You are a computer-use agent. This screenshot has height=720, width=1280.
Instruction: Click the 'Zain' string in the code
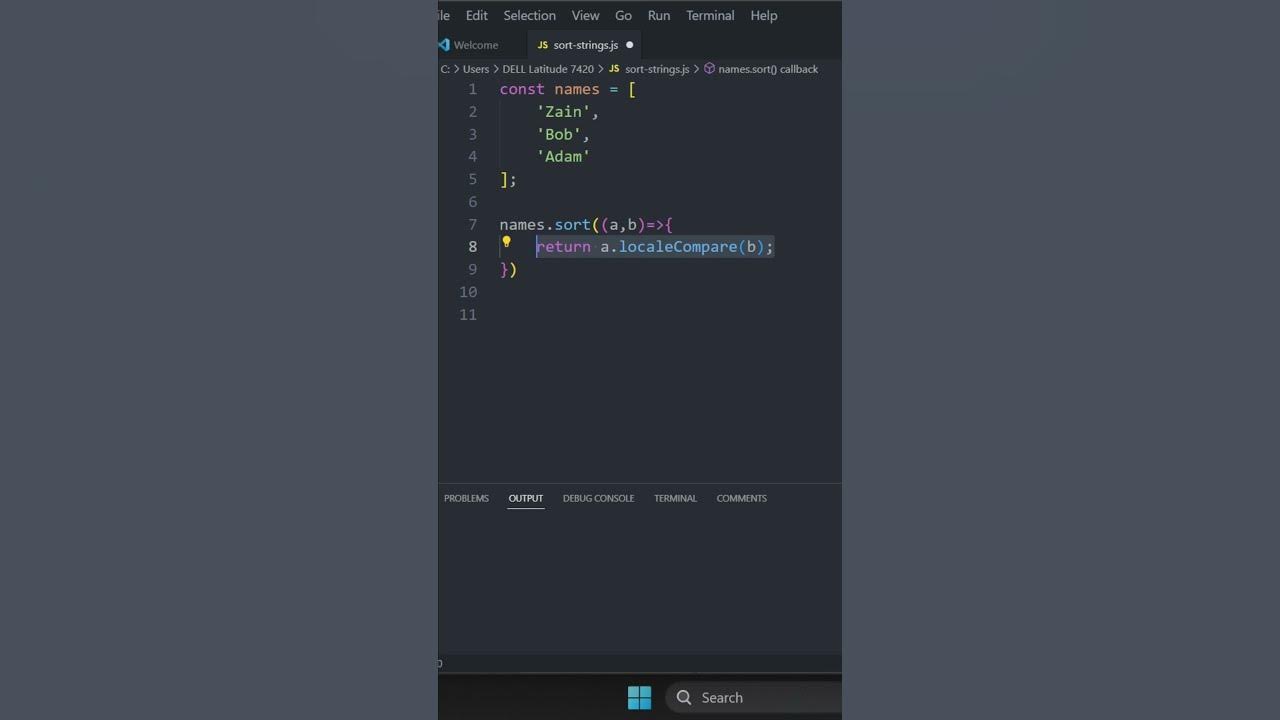pyautogui.click(x=563, y=111)
